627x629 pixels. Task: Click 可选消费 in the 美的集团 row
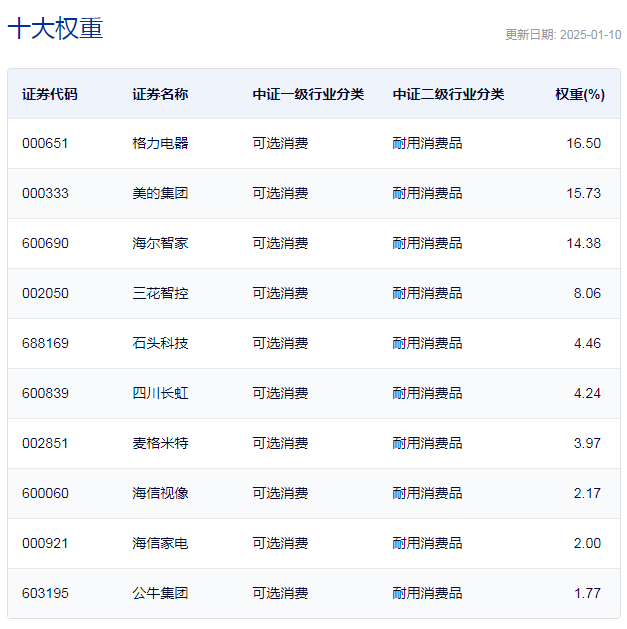280,193
